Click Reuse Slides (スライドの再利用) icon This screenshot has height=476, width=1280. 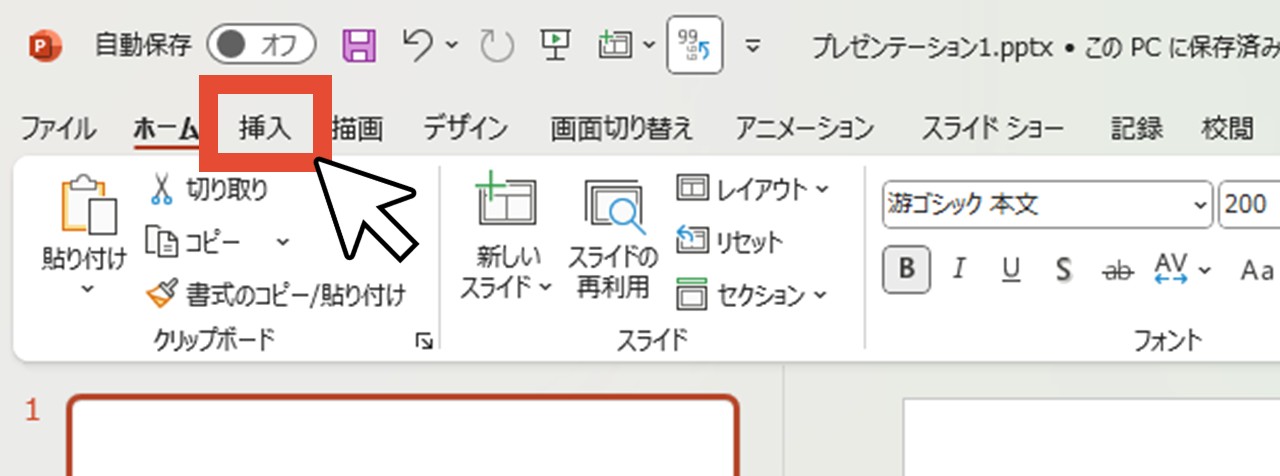tap(614, 240)
